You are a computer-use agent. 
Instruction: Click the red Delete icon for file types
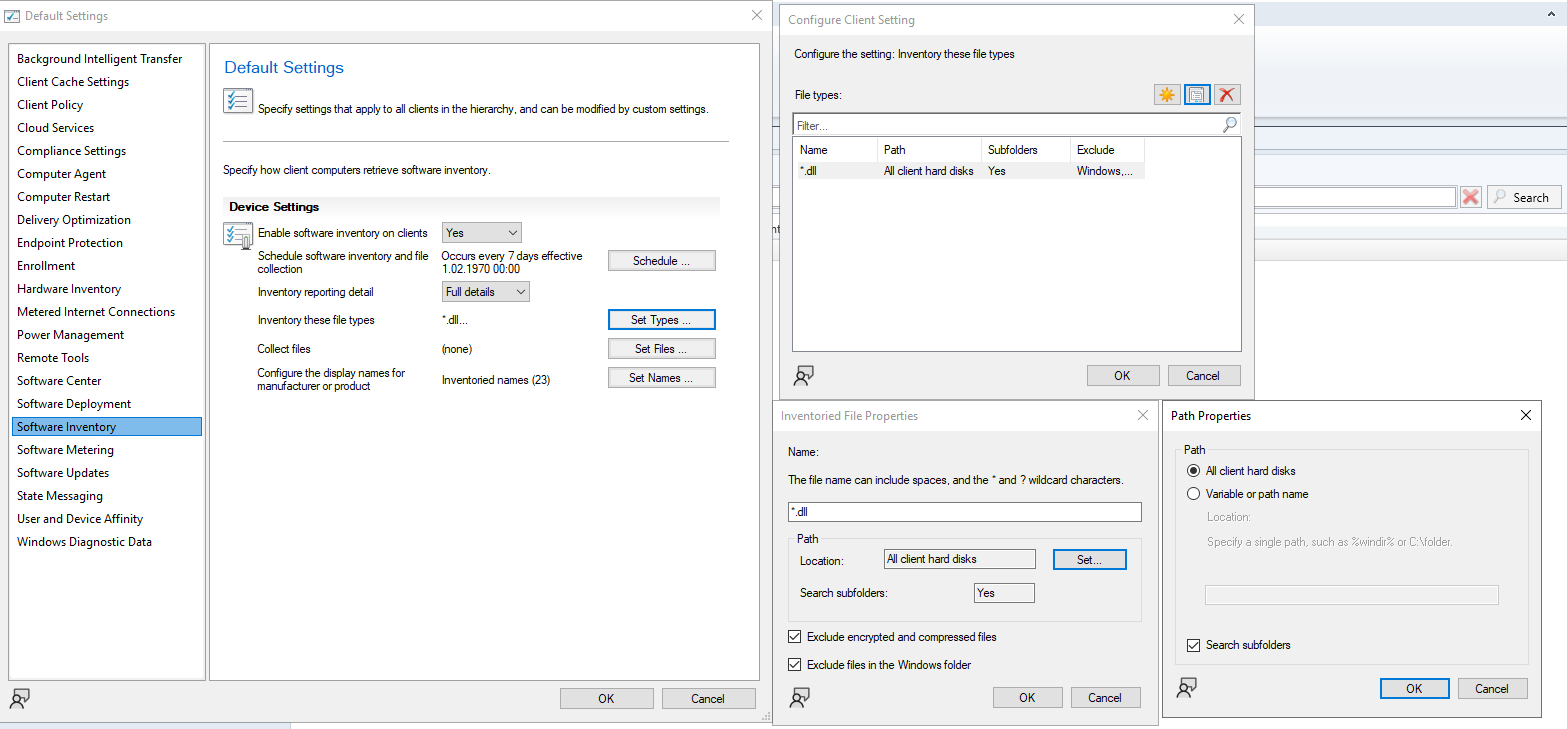1227,95
